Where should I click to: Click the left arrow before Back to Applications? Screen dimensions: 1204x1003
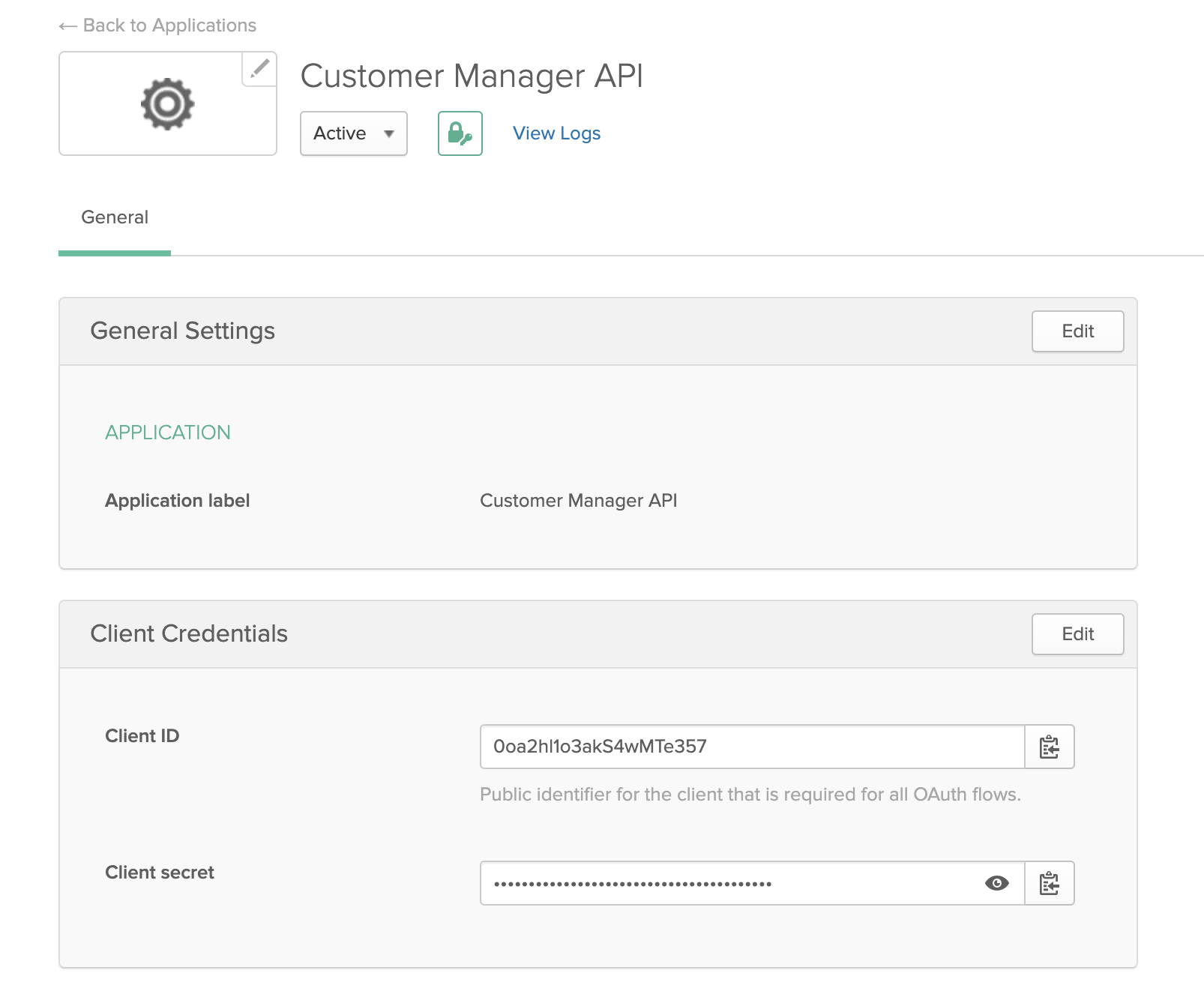(67, 26)
